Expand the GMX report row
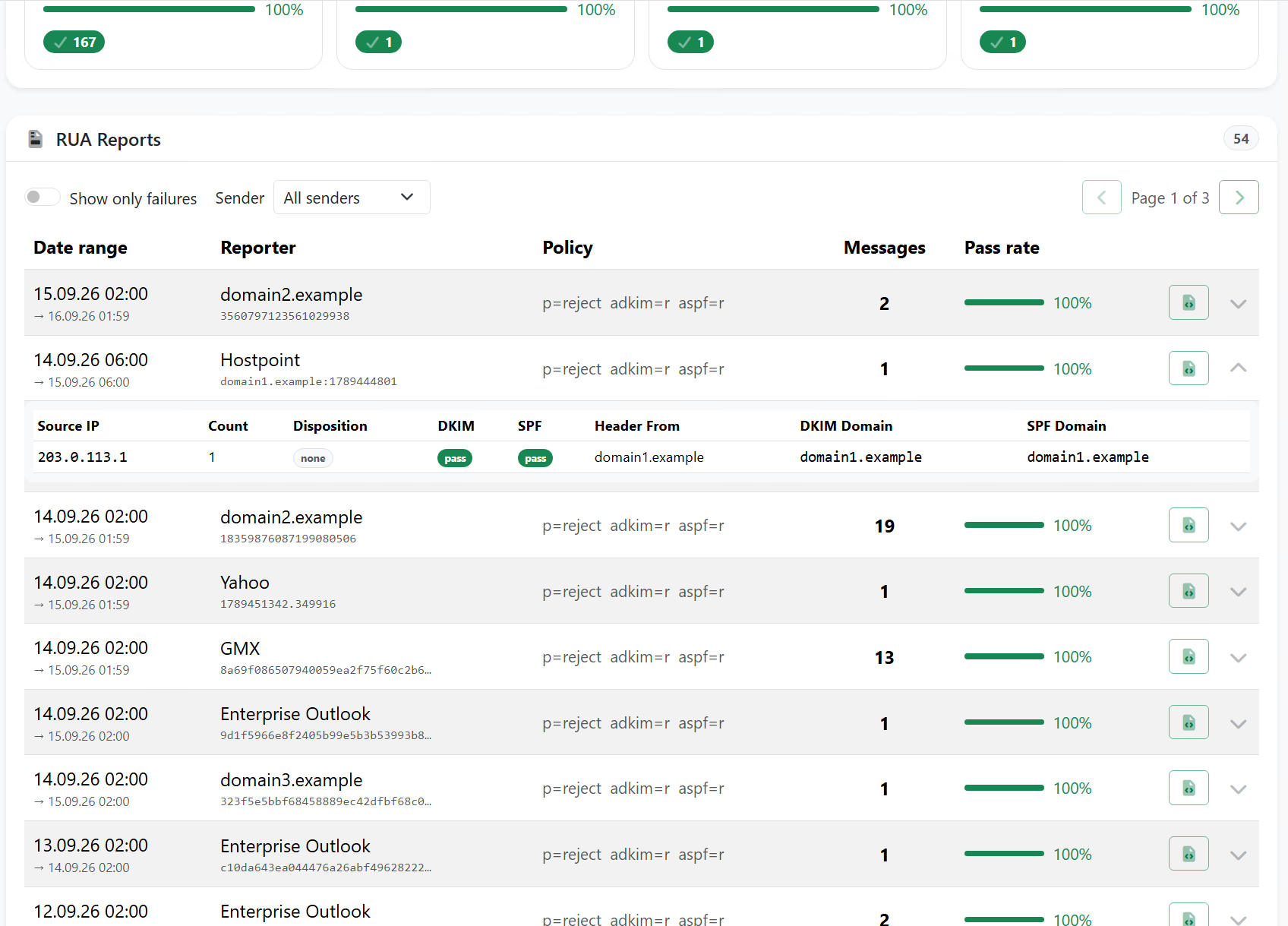This screenshot has width=1288, height=926. 1238,658
